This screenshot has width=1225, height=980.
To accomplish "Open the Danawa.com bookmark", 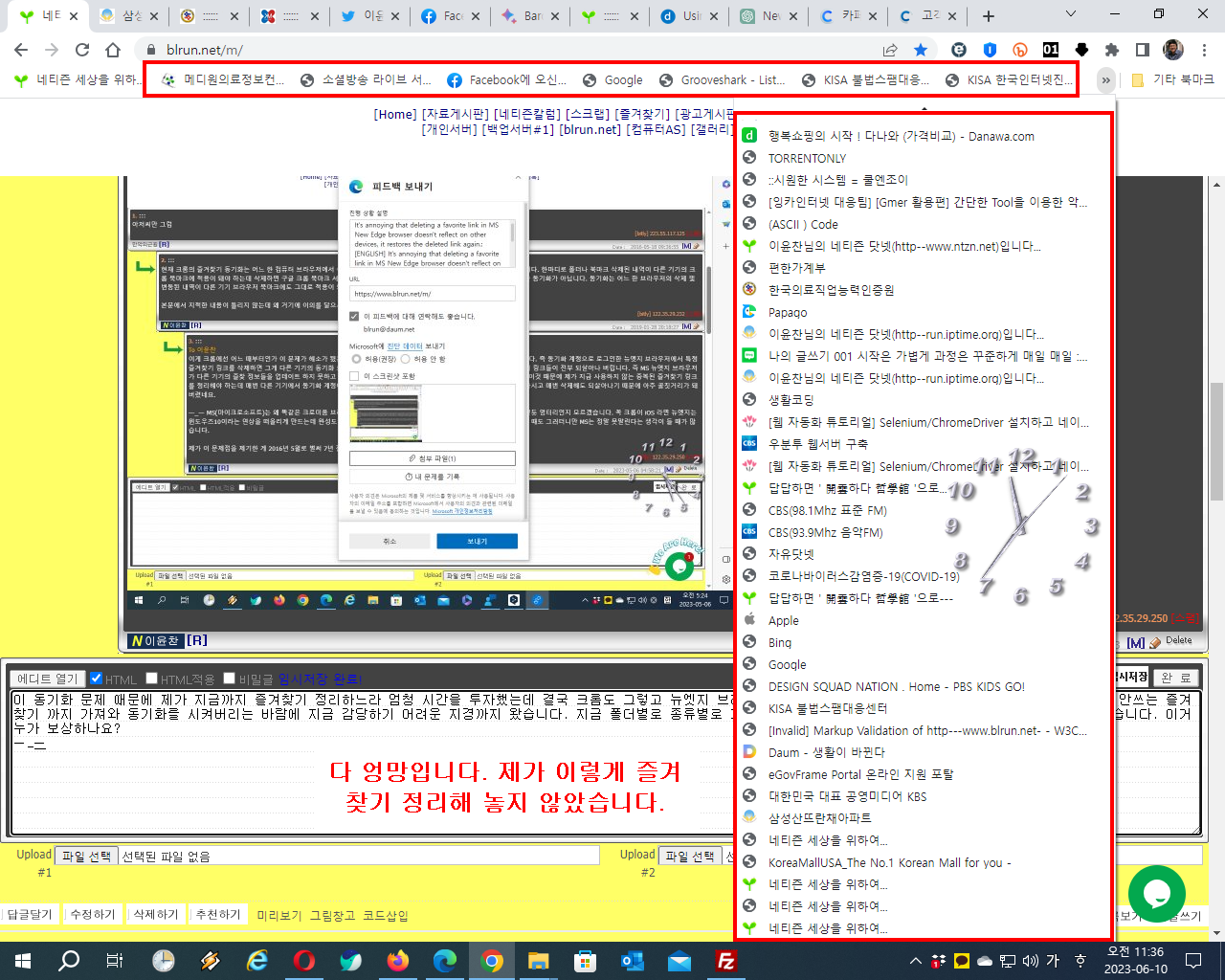I will pos(901,136).
